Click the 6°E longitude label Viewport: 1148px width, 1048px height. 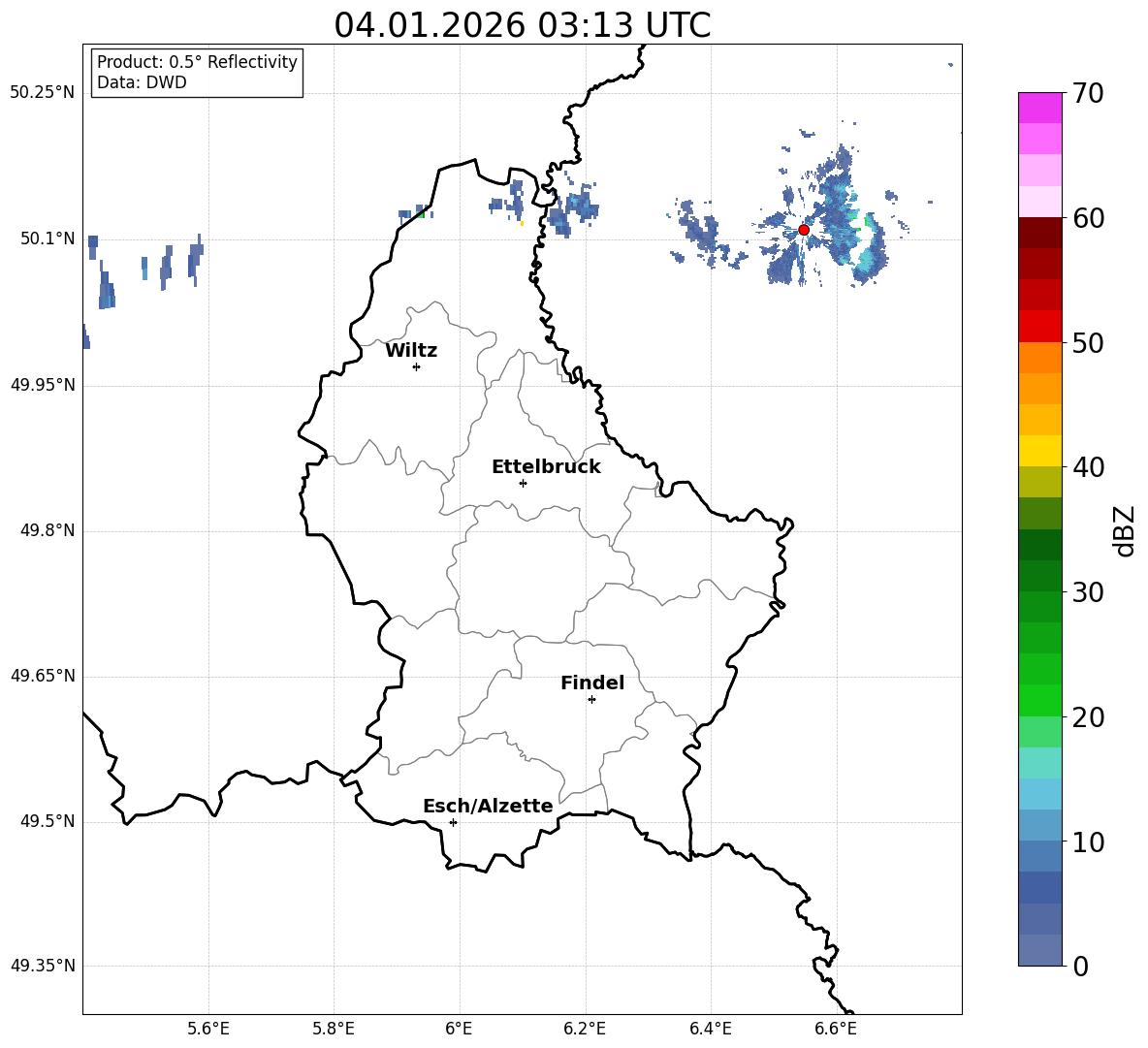(x=459, y=1029)
